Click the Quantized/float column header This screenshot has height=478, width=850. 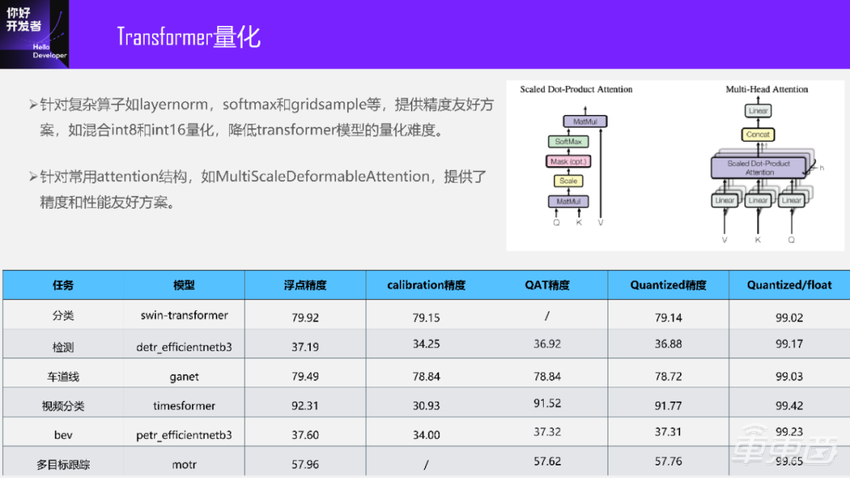coord(789,285)
